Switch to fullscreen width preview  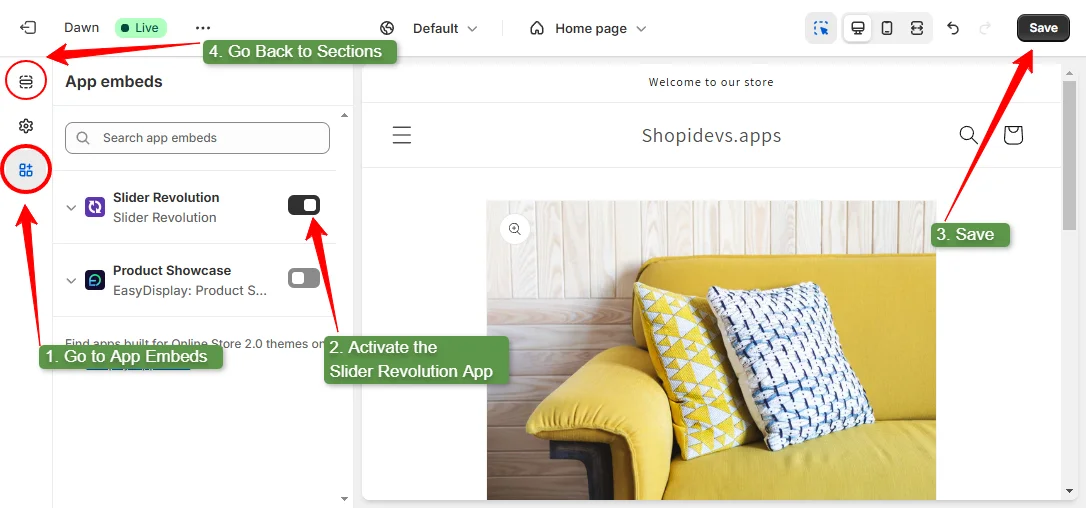point(916,28)
